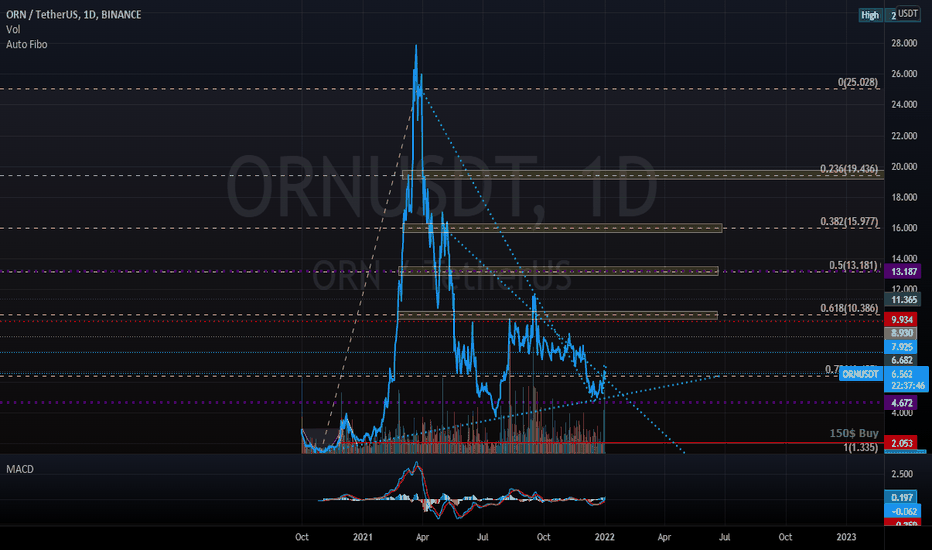Click the 28.000 price scale value
Viewport: 932px width, 550px height.
903,43
